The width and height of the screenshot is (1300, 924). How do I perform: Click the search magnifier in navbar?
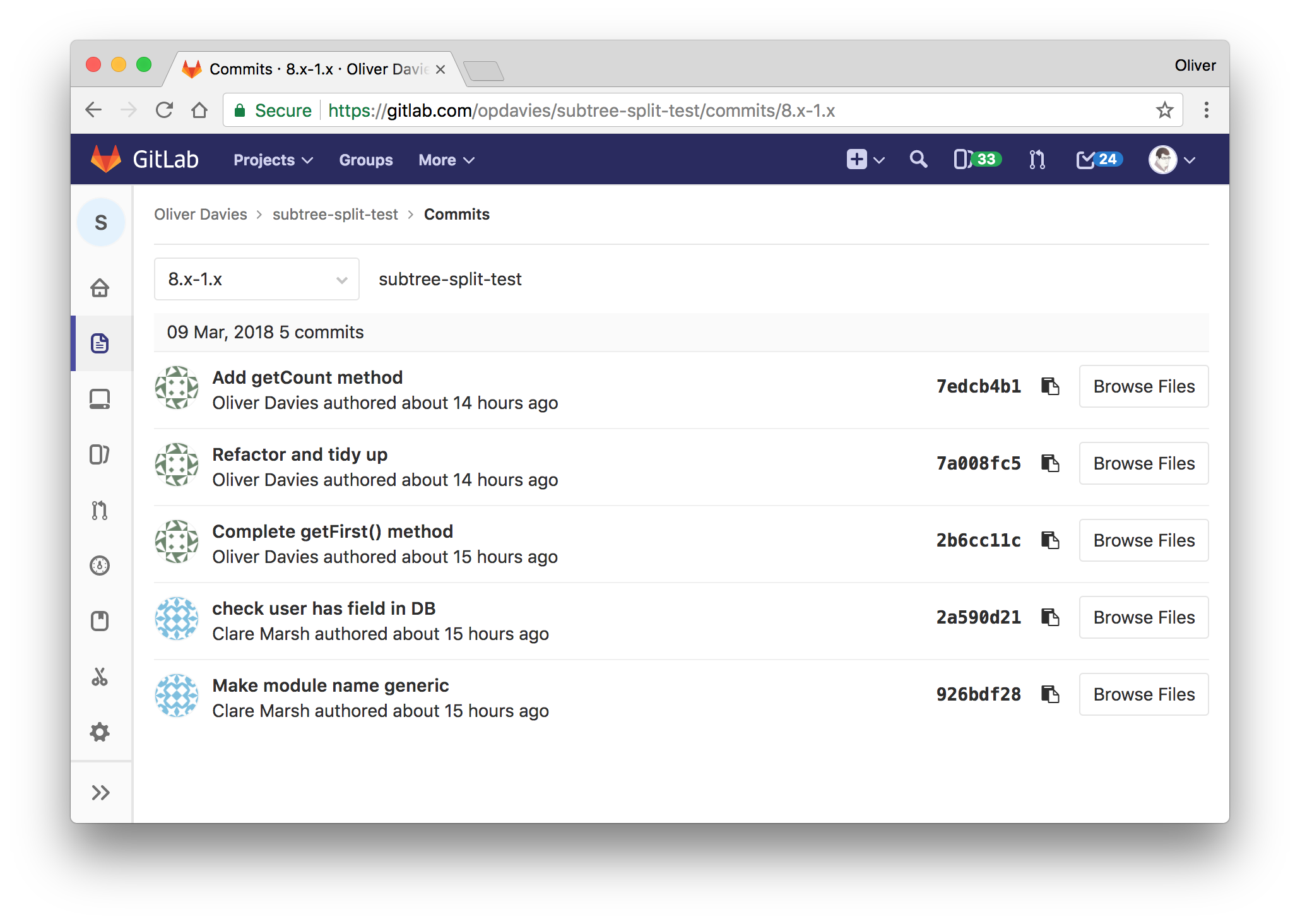coord(918,160)
